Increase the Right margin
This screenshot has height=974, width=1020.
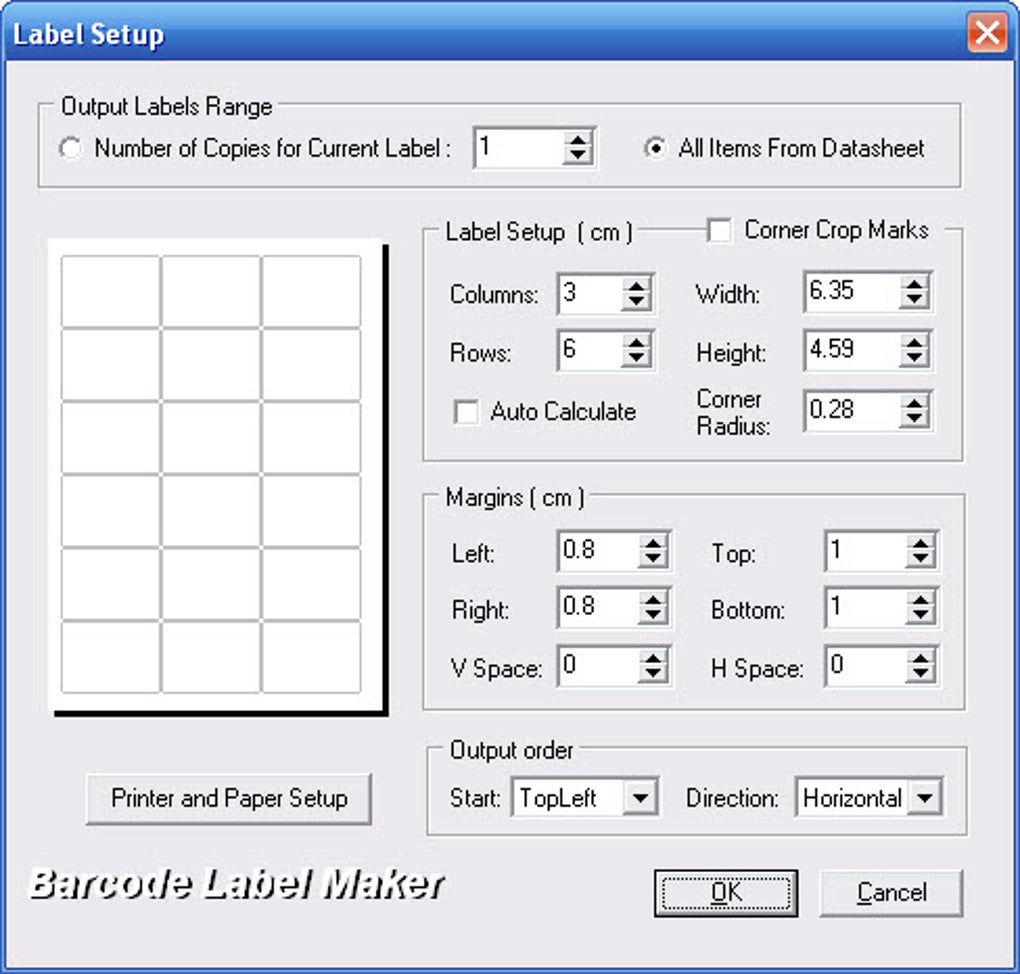pyautogui.click(x=652, y=600)
